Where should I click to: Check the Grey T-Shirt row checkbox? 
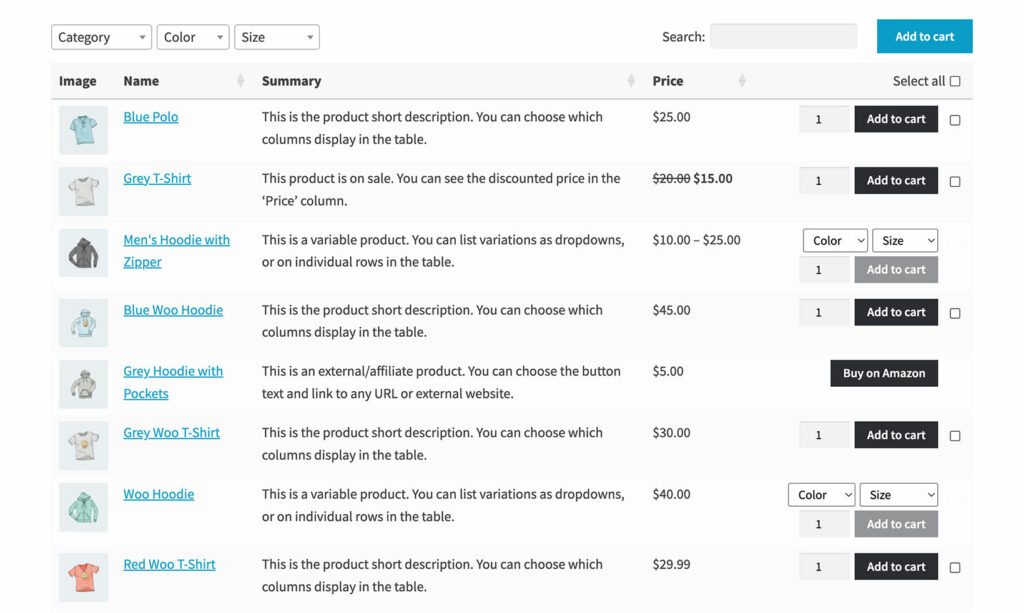point(955,181)
